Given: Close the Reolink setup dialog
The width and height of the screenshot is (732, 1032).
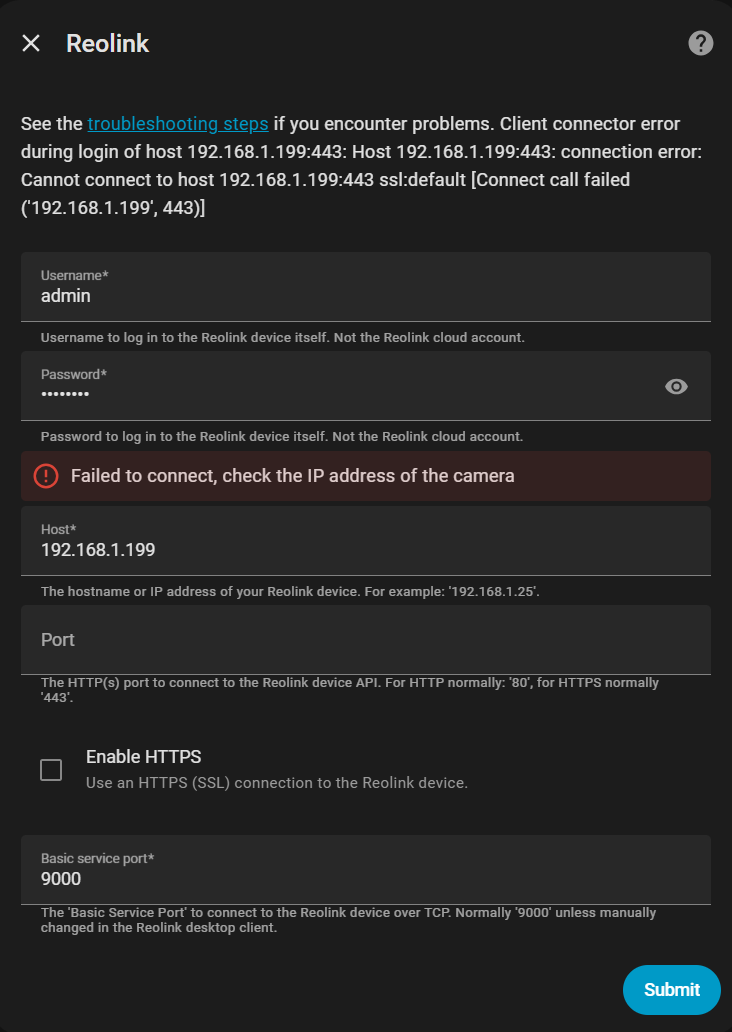Looking at the screenshot, I should (x=31, y=43).
